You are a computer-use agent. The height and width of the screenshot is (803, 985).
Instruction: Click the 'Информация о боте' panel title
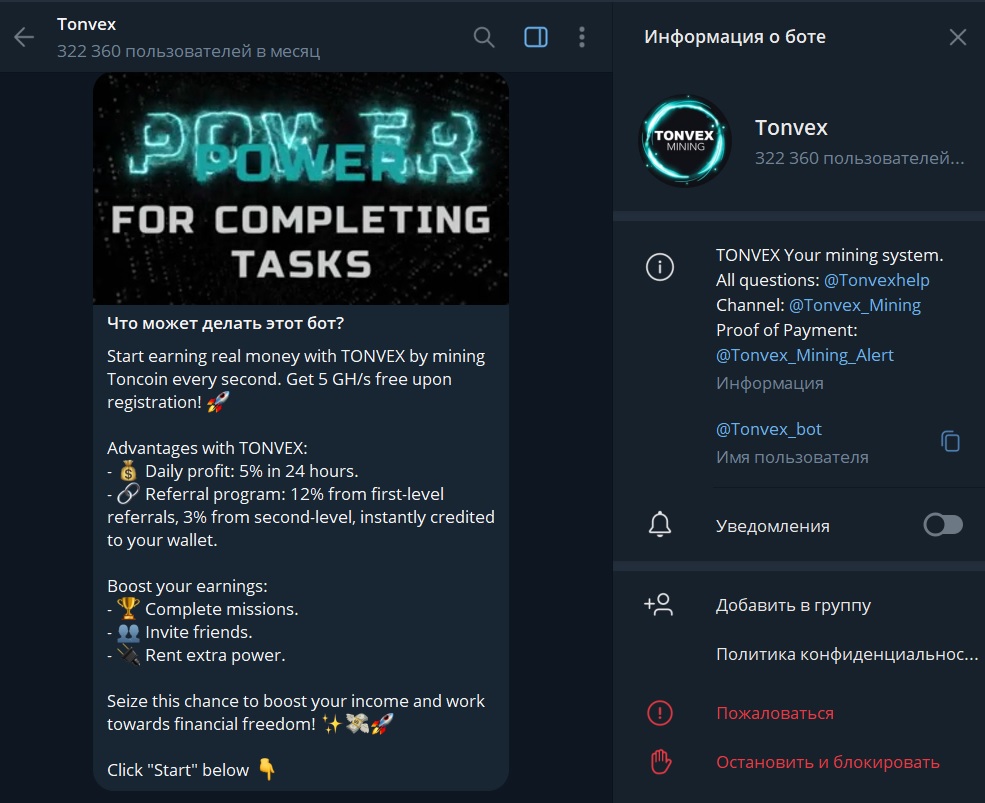point(735,37)
